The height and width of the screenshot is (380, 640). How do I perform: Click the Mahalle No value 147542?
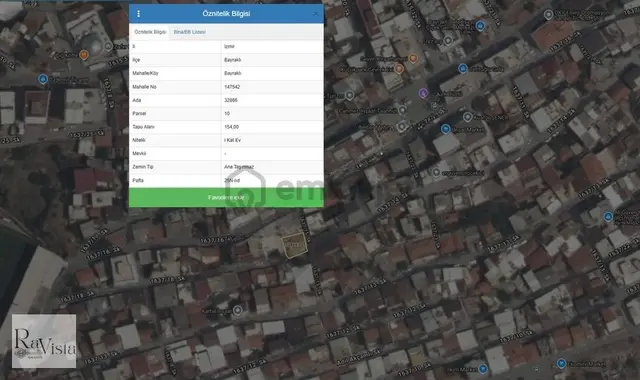(x=232, y=87)
